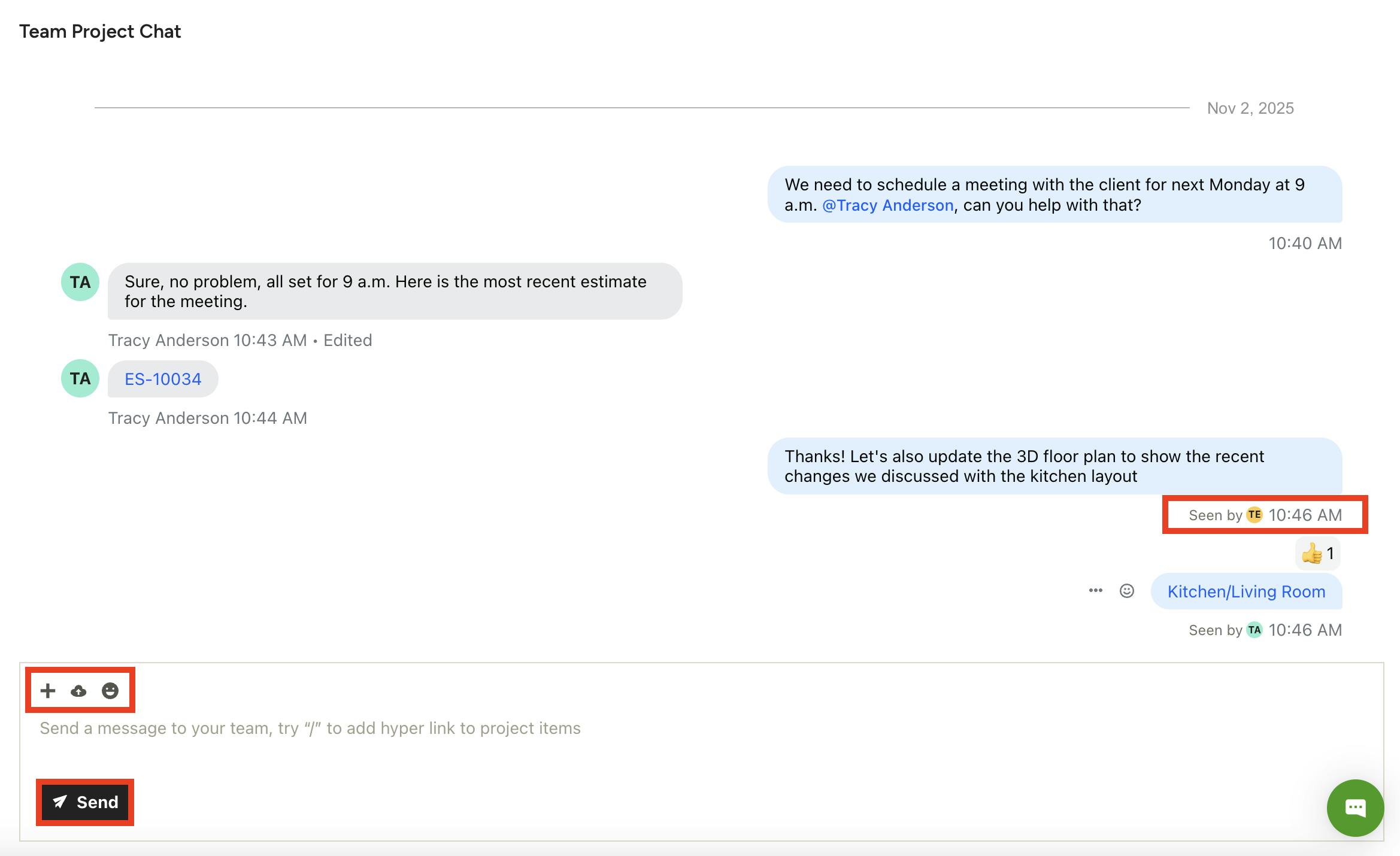Click the three-dots more options icon

tap(1095, 591)
